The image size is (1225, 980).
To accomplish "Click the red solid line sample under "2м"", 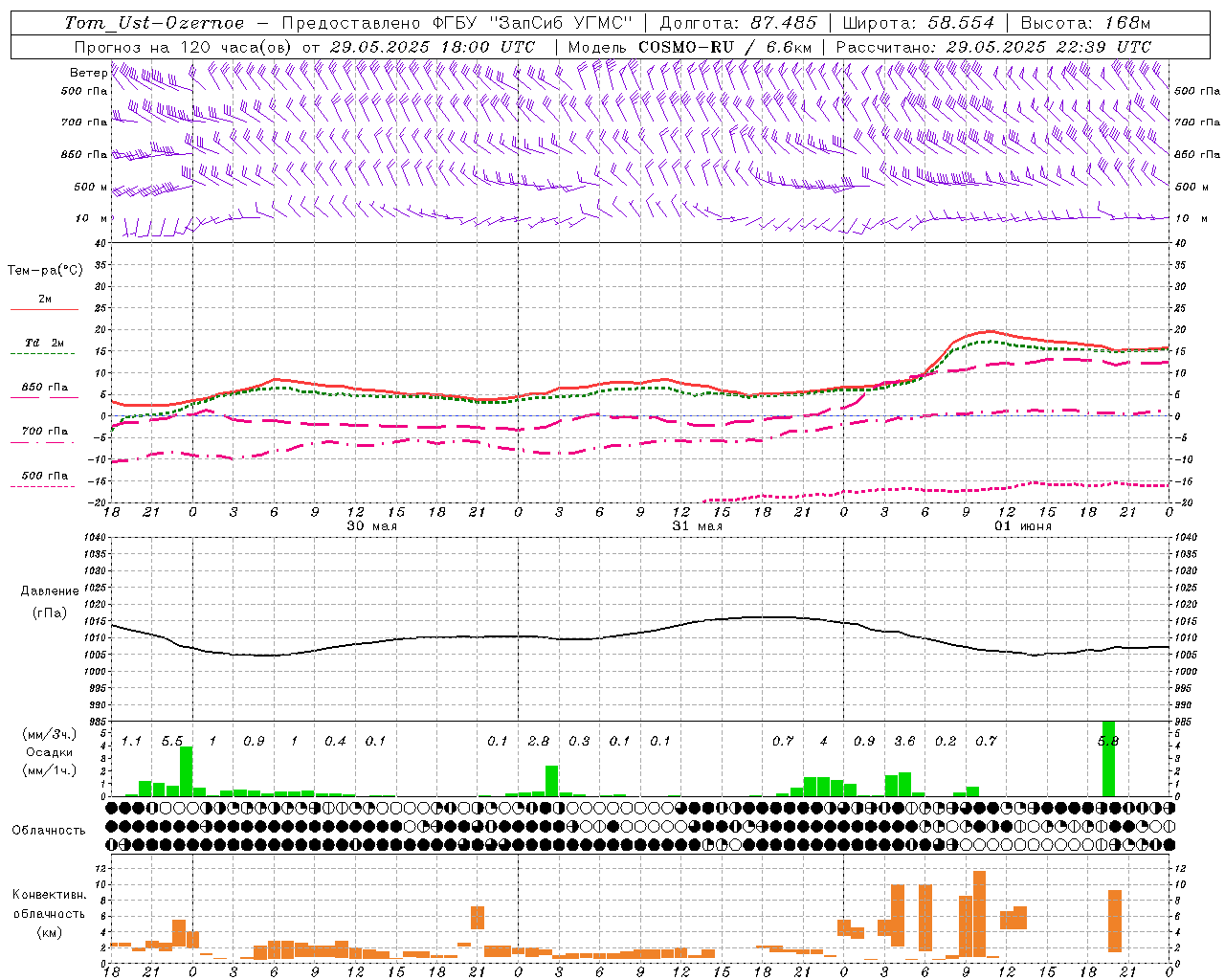I will click(x=44, y=310).
